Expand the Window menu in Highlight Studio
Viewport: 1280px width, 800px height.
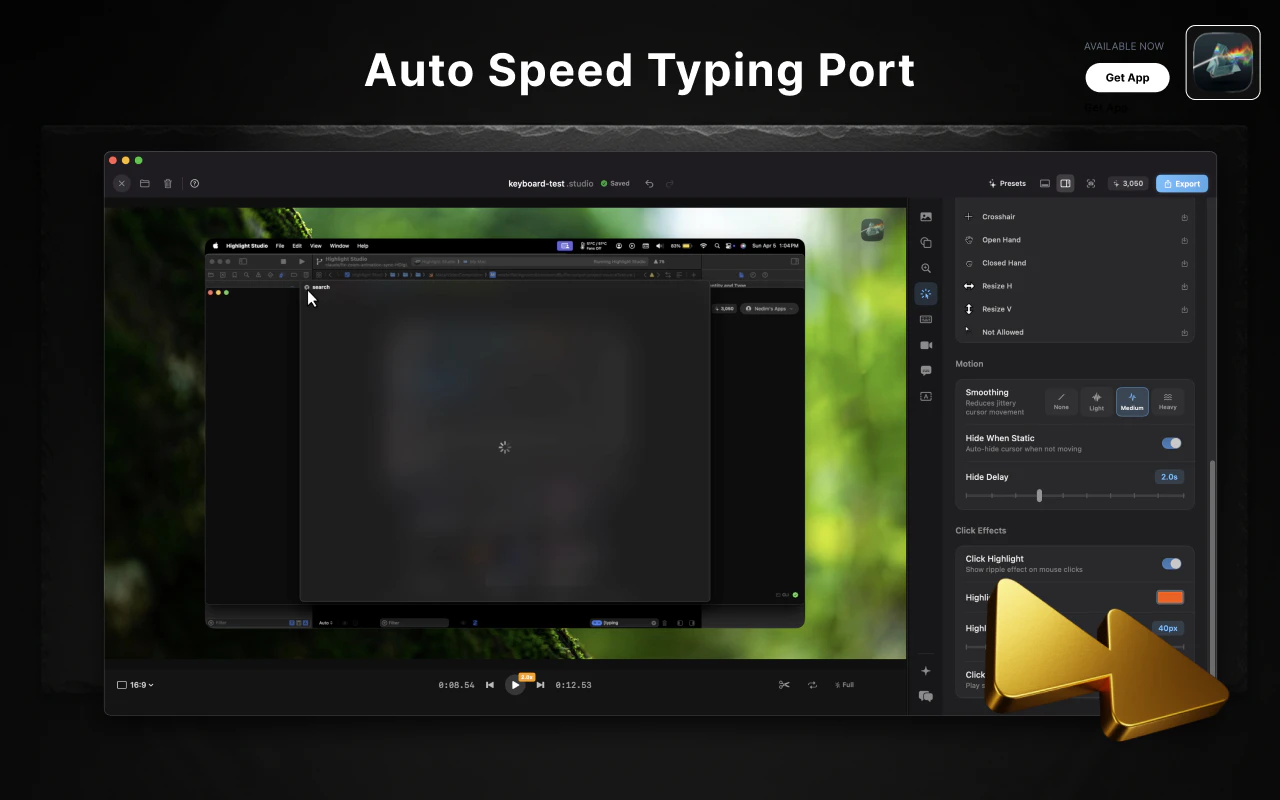(x=339, y=245)
